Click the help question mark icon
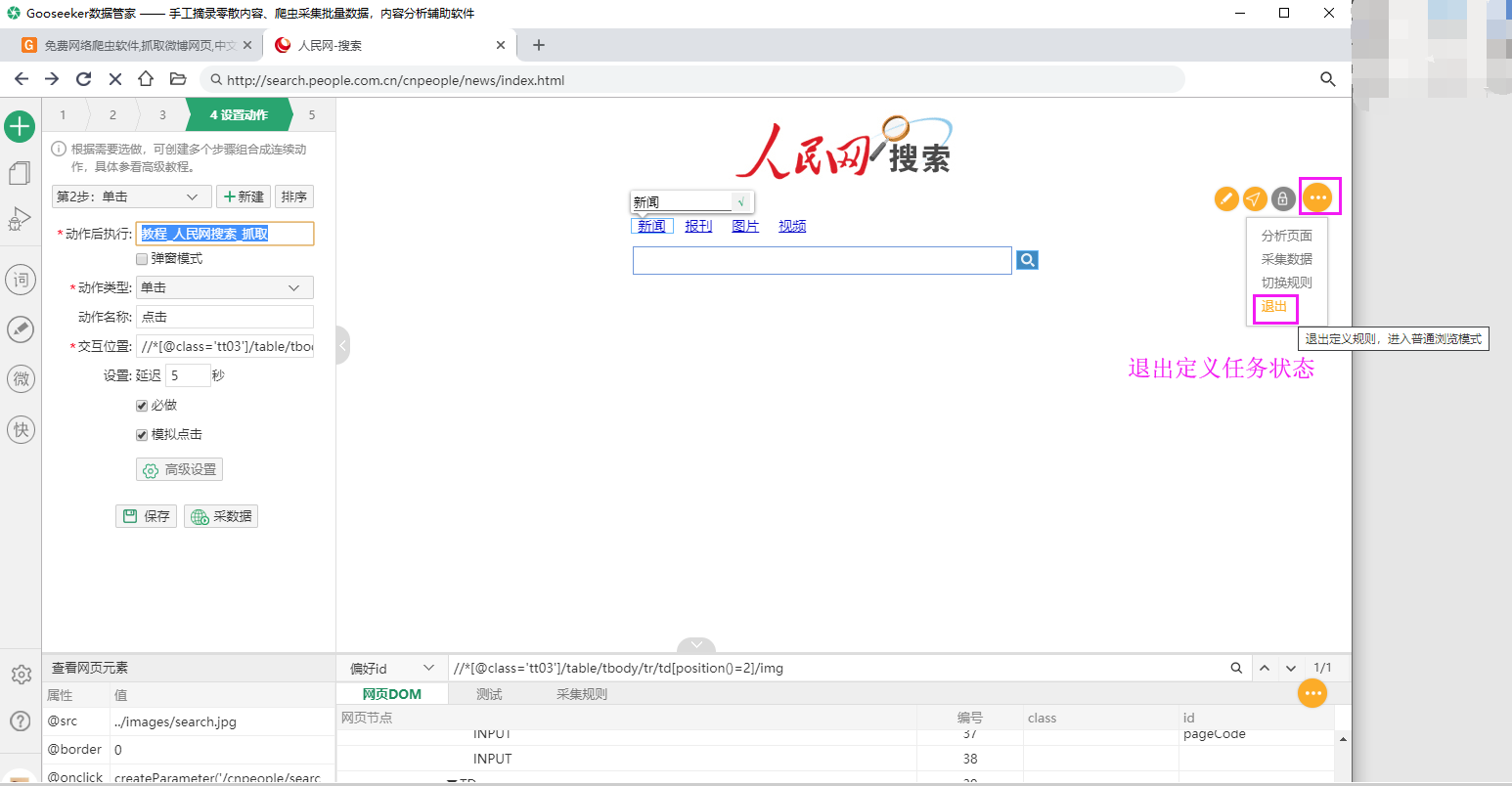The width and height of the screenshot is (1512, 786). pos(21,721)
